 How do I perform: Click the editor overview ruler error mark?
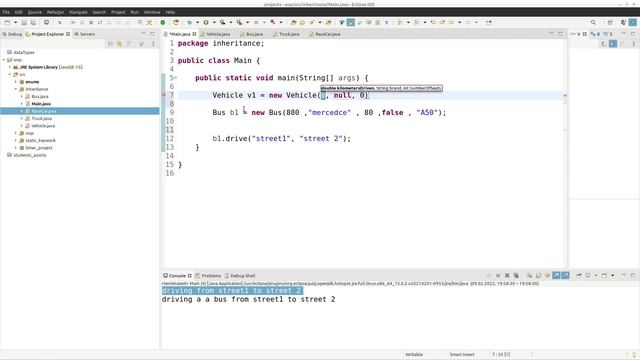[565, 96]
